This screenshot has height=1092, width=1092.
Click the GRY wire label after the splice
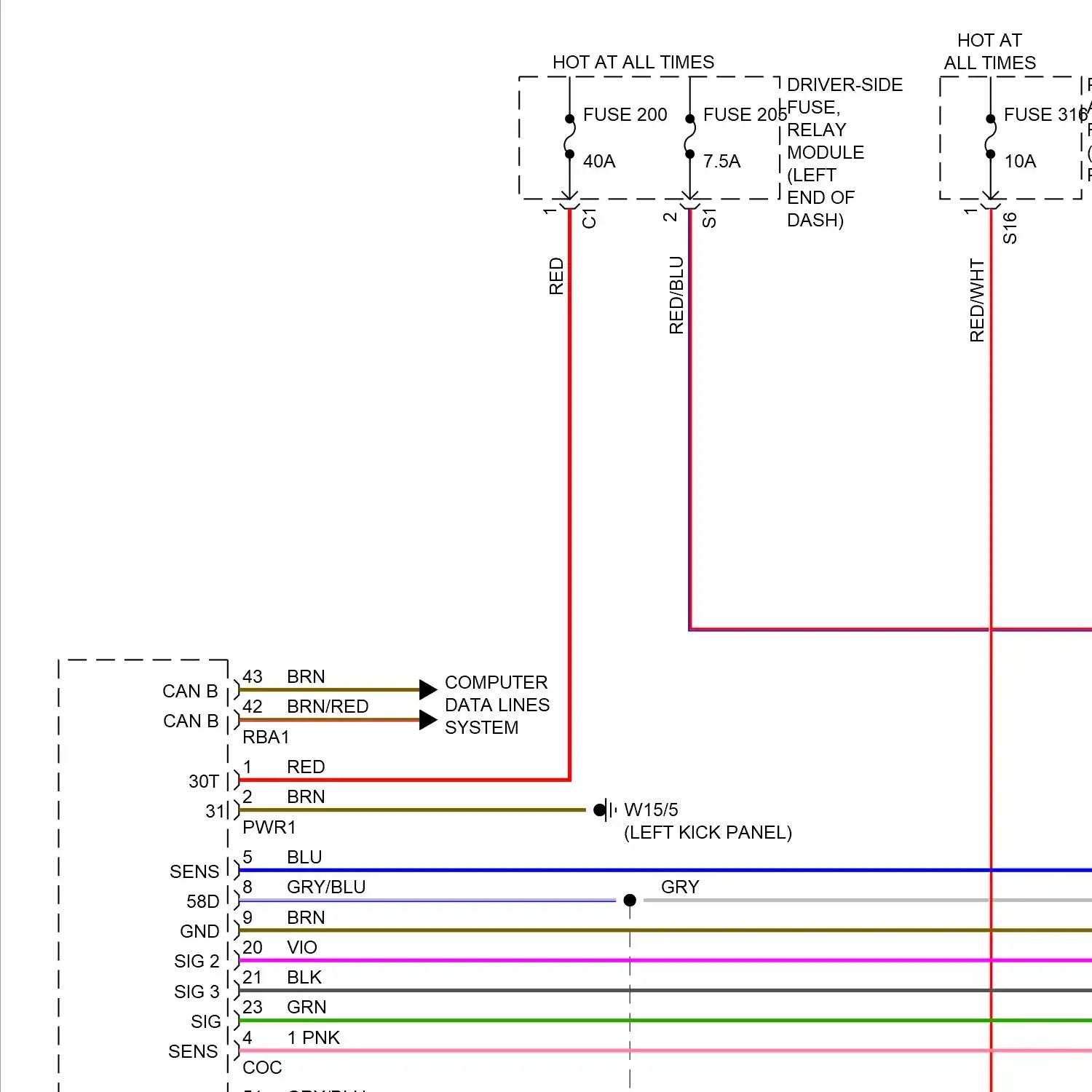680,887
